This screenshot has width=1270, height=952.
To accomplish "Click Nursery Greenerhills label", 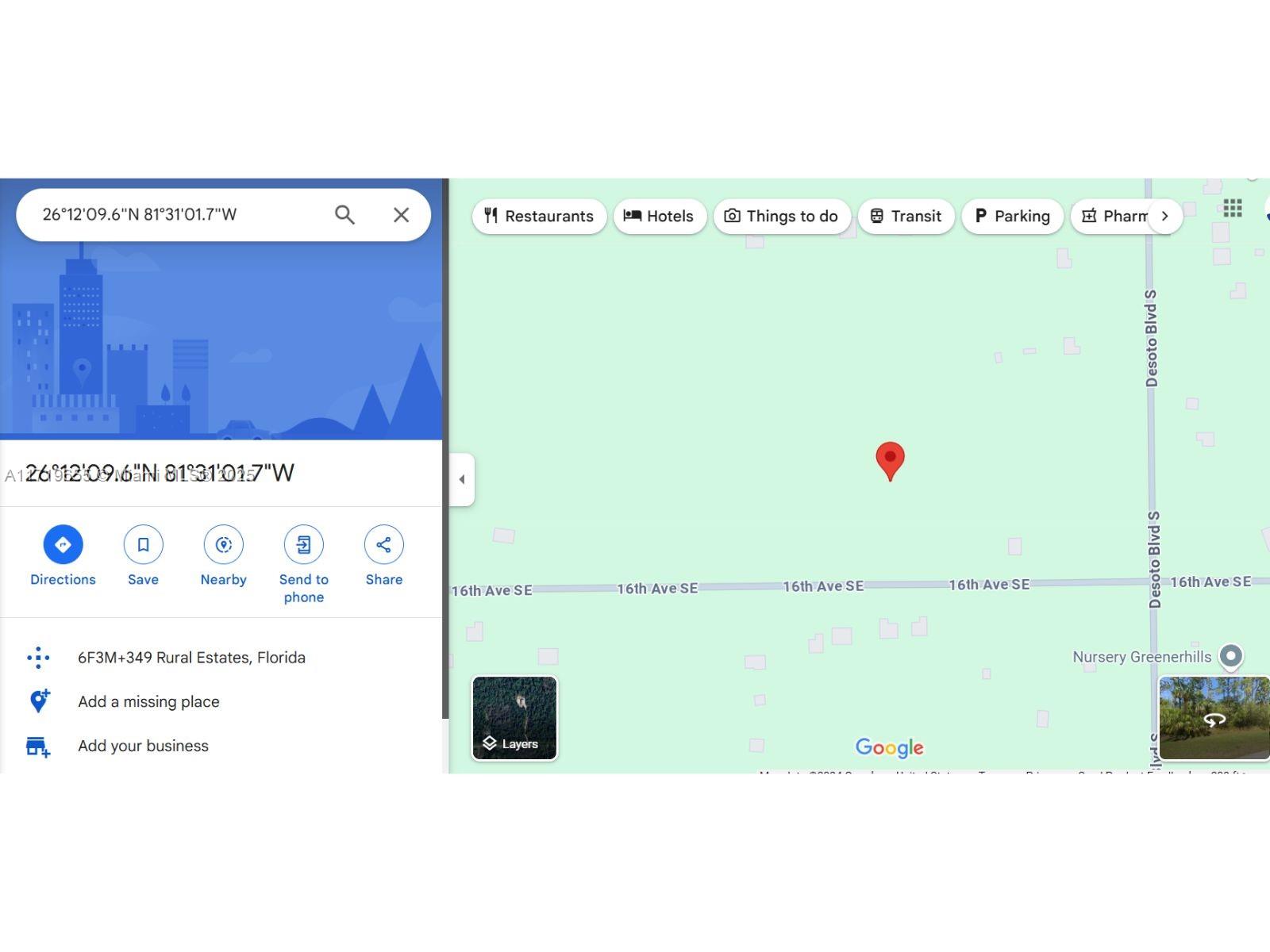I will point(1141,657).
